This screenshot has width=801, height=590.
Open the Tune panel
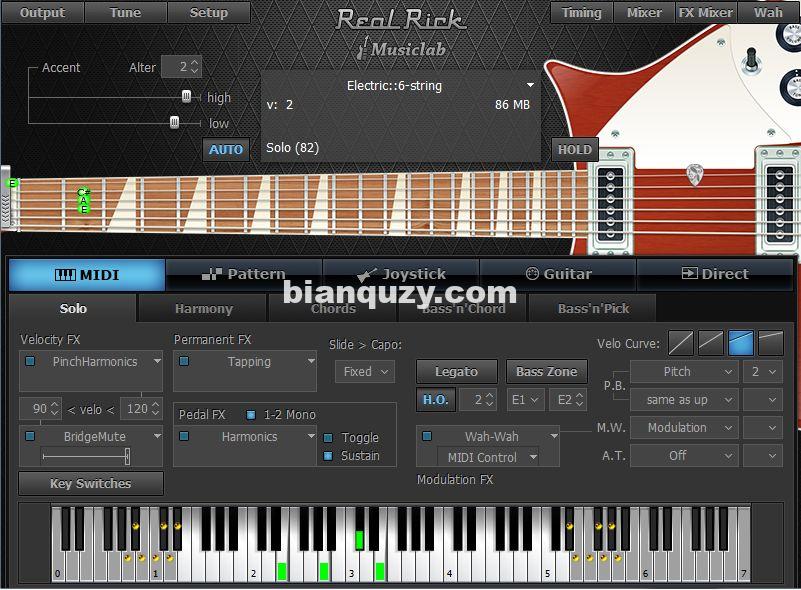tap(125, 12)
